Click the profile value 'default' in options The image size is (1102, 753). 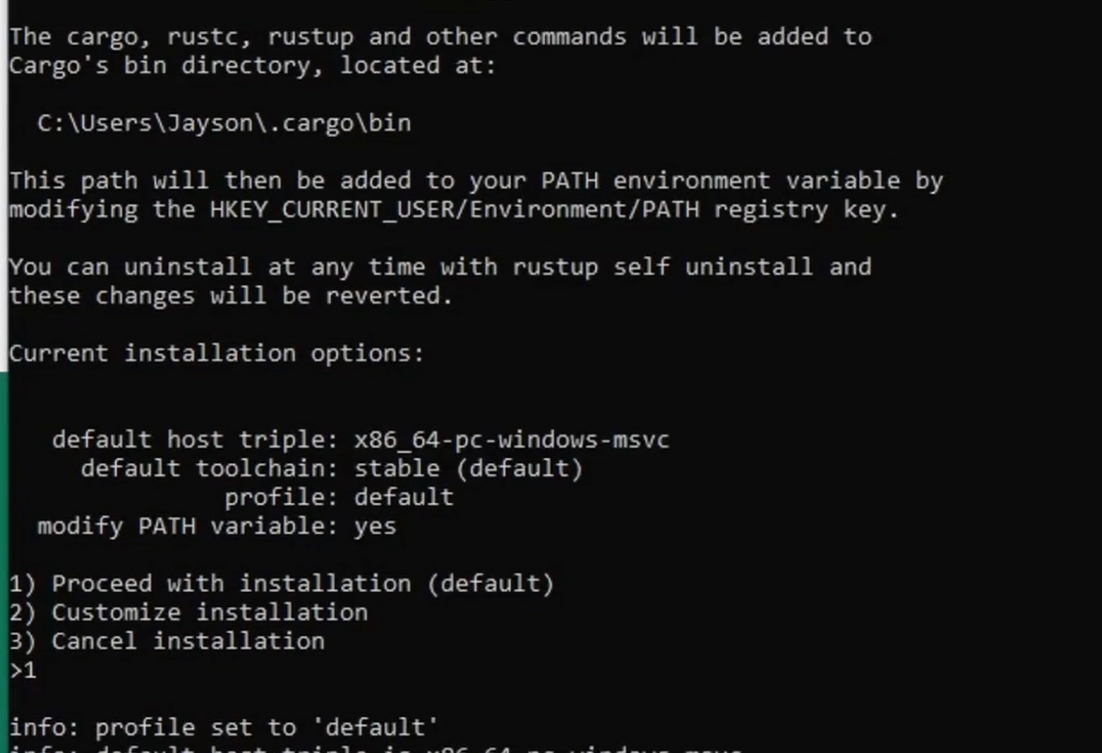(403, 497)
